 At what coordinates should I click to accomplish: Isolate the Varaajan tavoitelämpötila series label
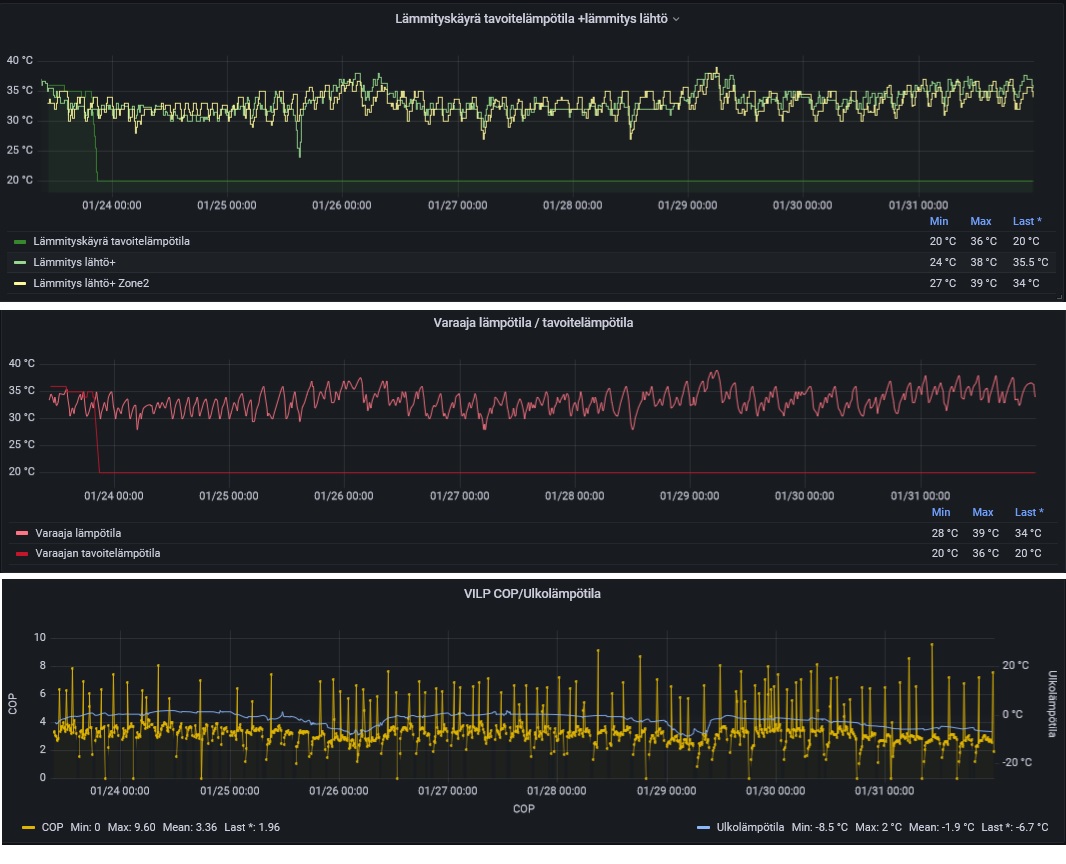[x=97, y=554]
